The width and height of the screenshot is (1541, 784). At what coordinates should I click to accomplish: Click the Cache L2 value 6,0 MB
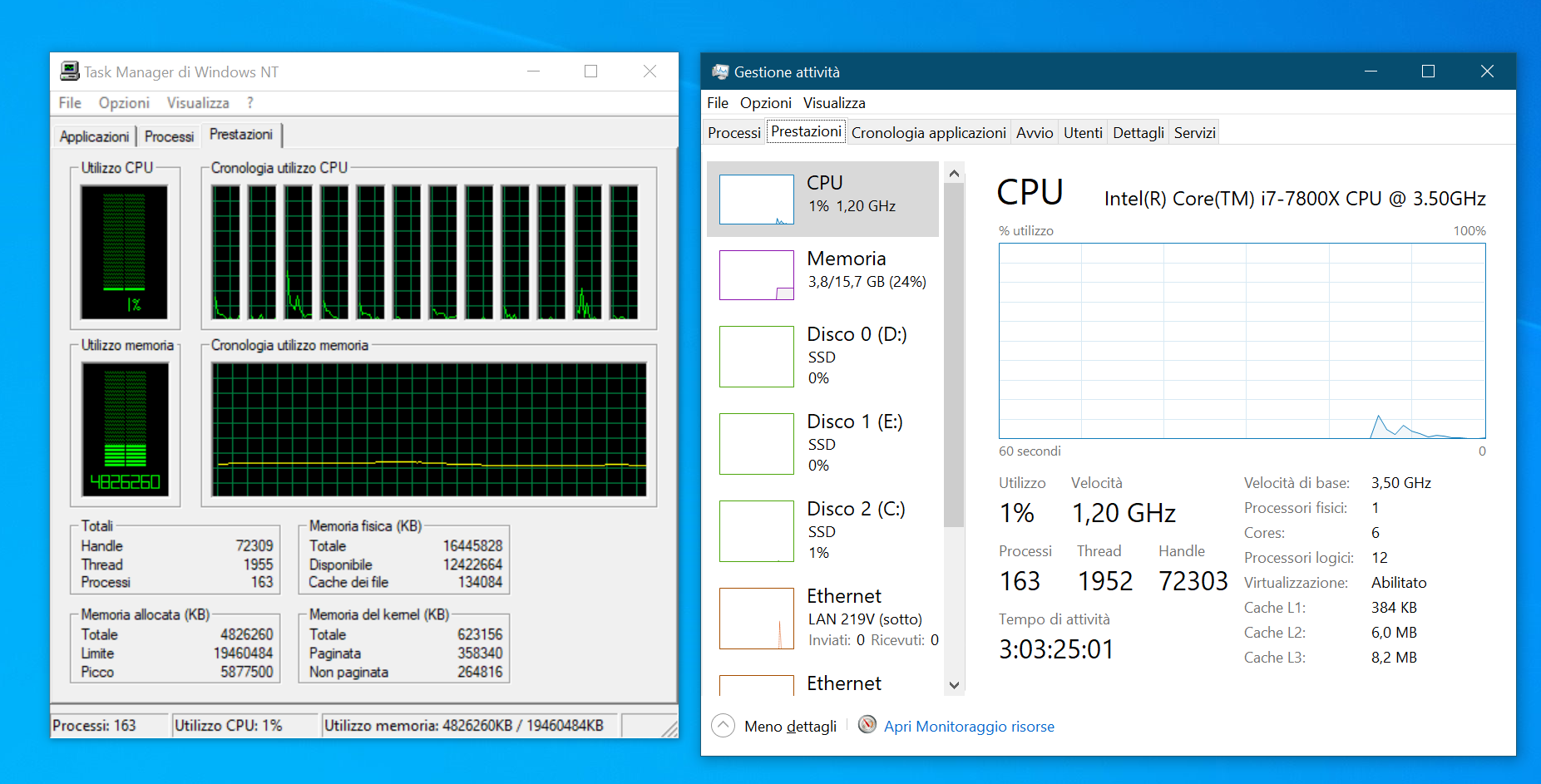click(x=1394, y=633)
